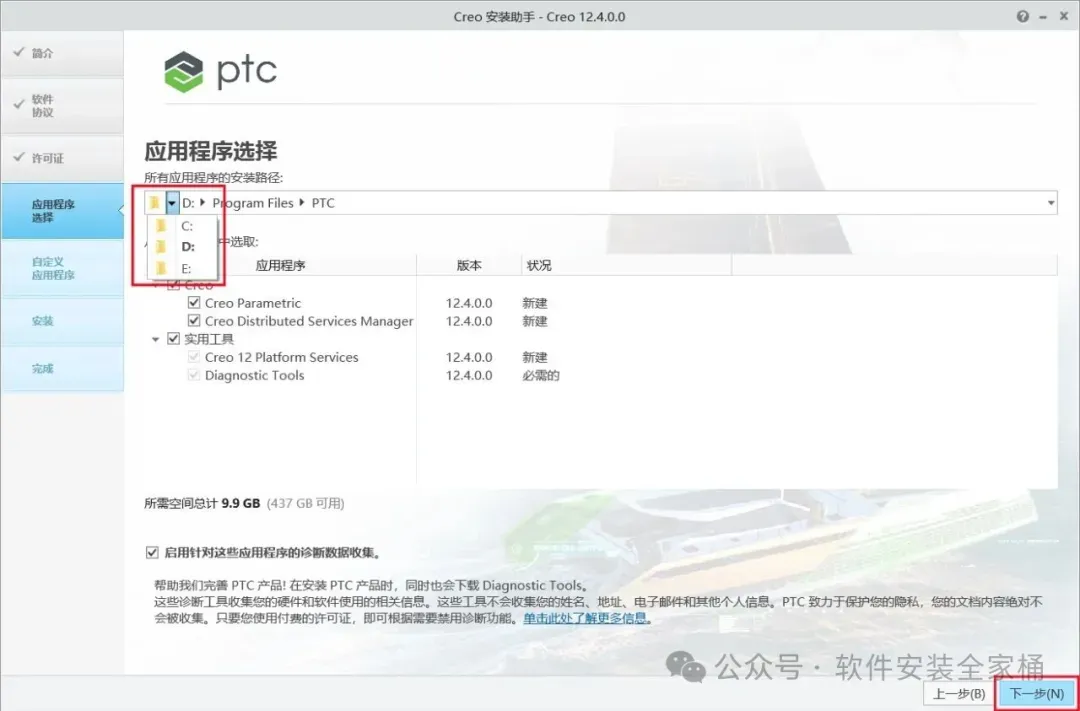This screenshot has height=711, width=1080.
Task: Select the E: drive folder icon
Action: pos(162,268)
